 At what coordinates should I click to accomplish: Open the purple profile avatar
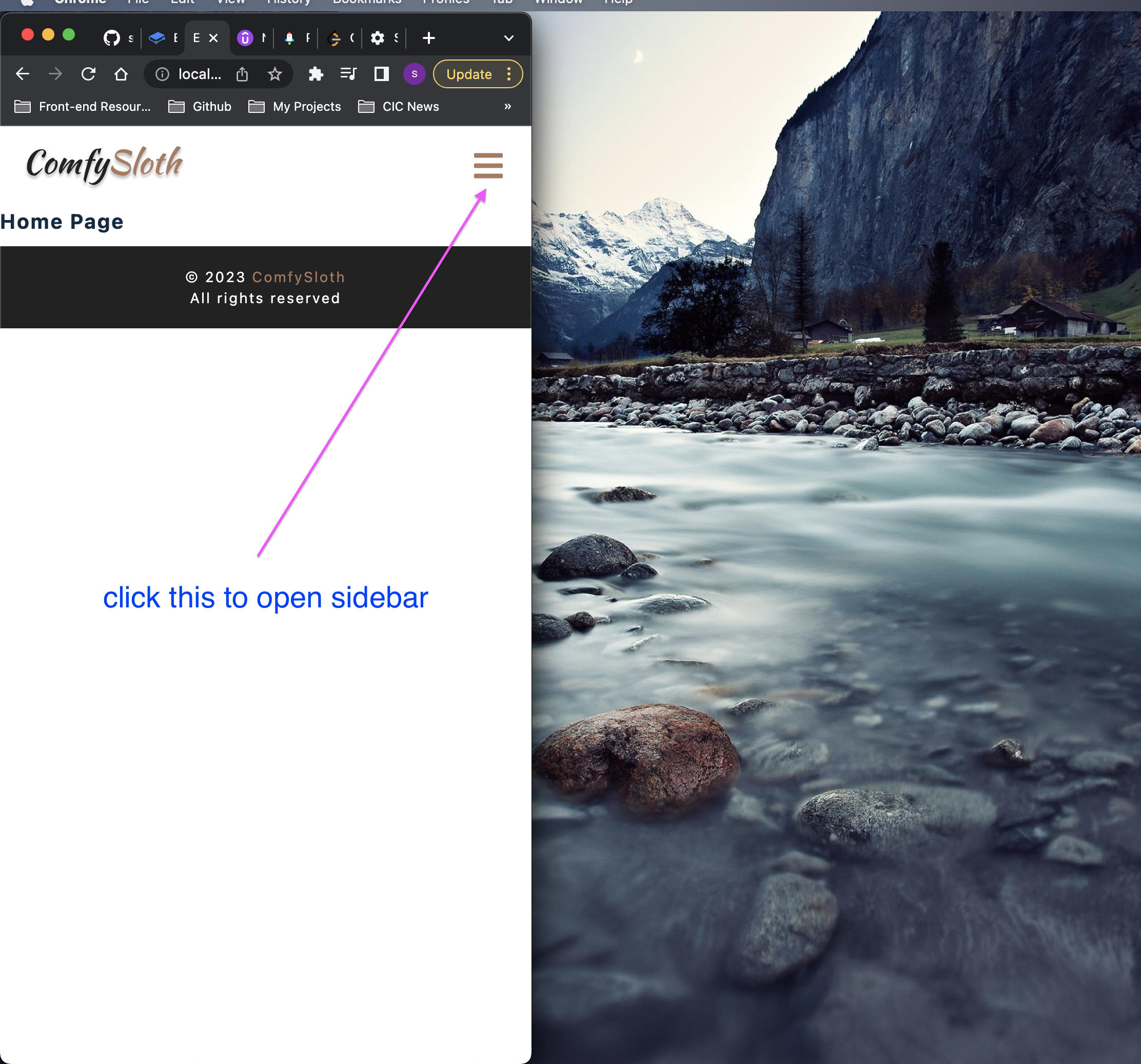pyautogui.click(x=414, y=74)
